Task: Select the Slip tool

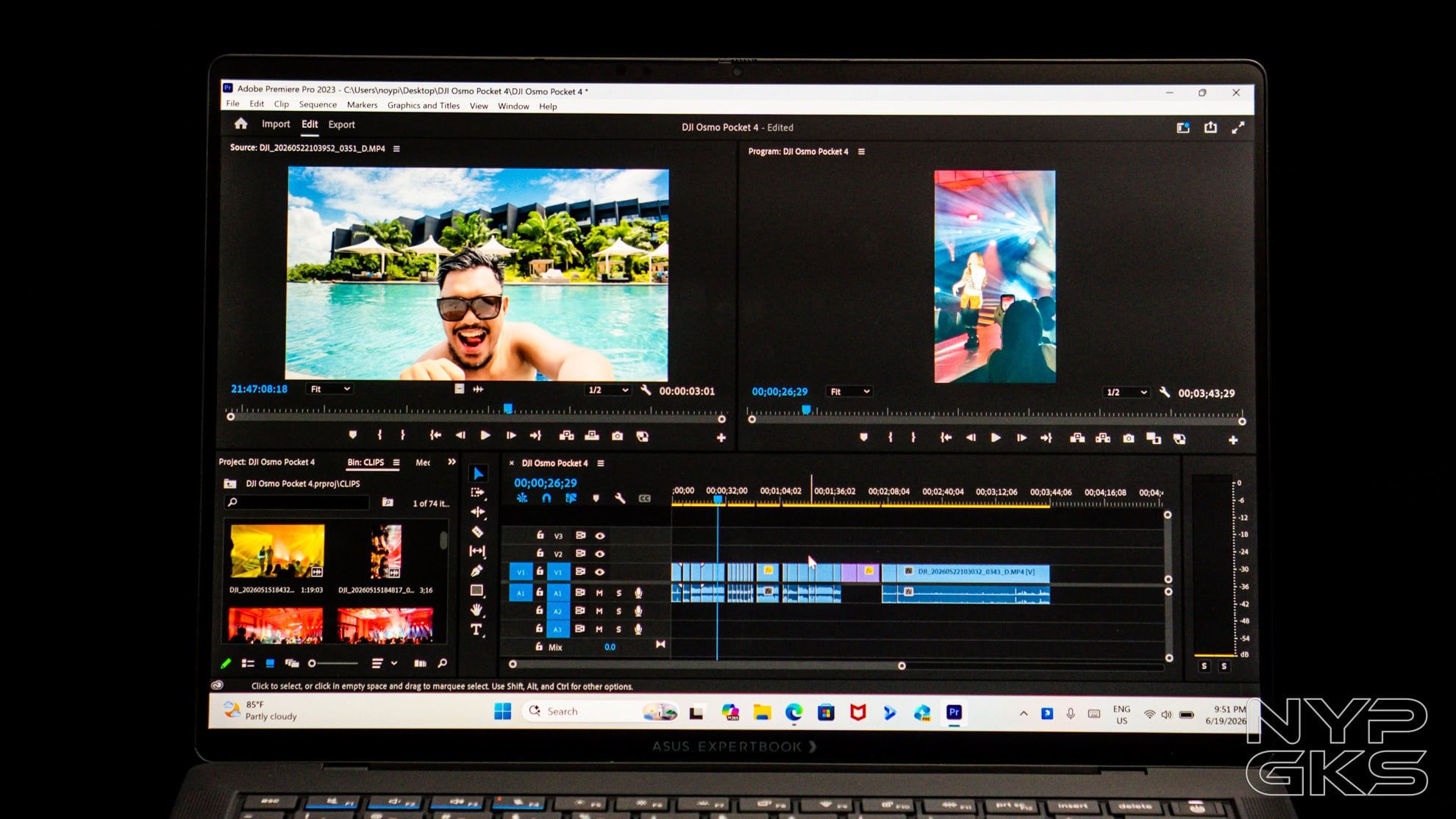Action: tap(478, 551)
